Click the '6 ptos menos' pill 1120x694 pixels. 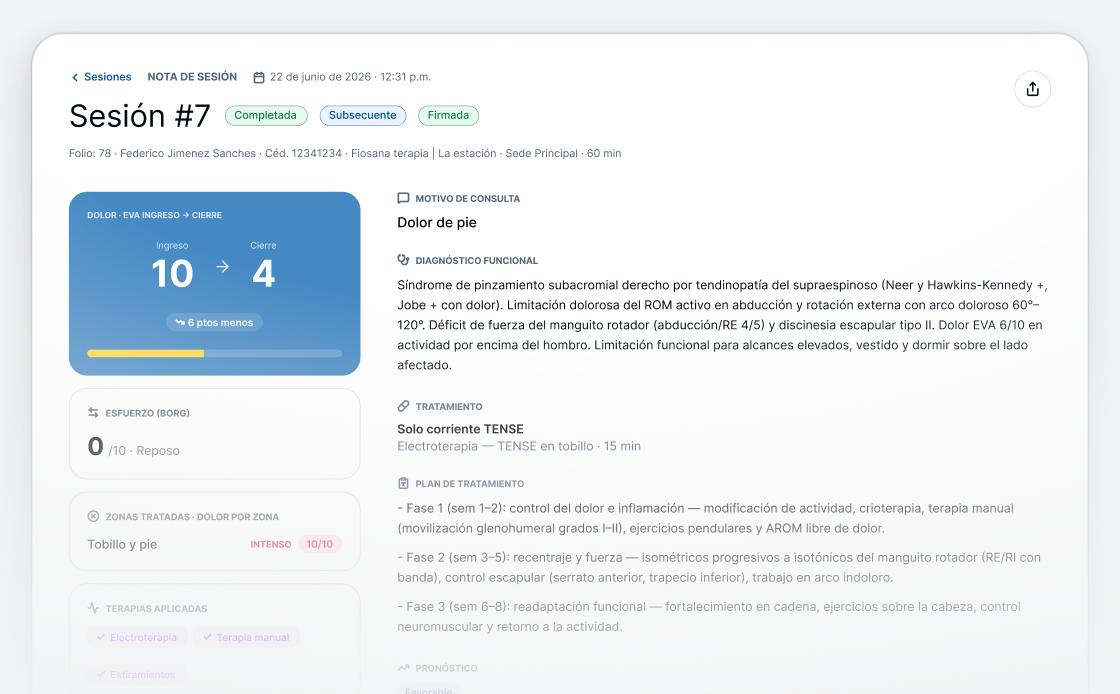[214, 323]
